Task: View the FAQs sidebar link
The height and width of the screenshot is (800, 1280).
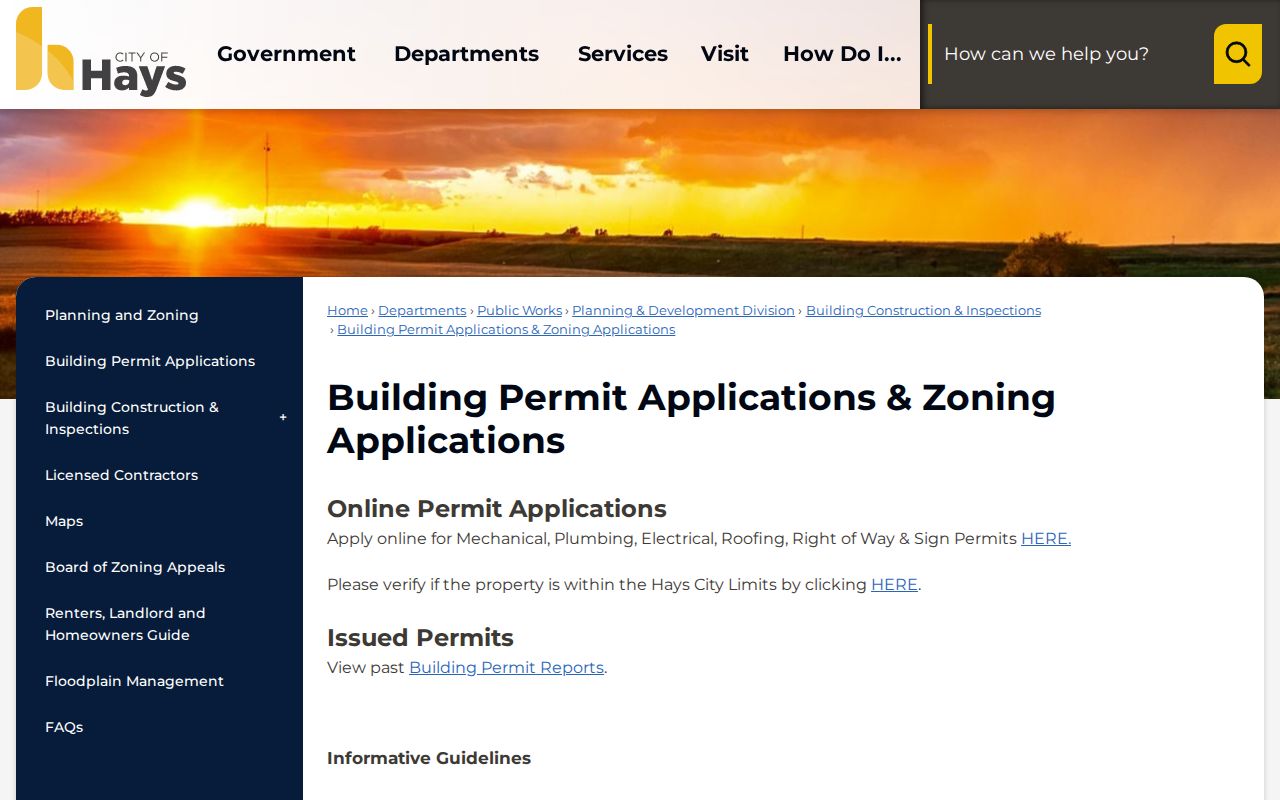Action: (64, 727)
